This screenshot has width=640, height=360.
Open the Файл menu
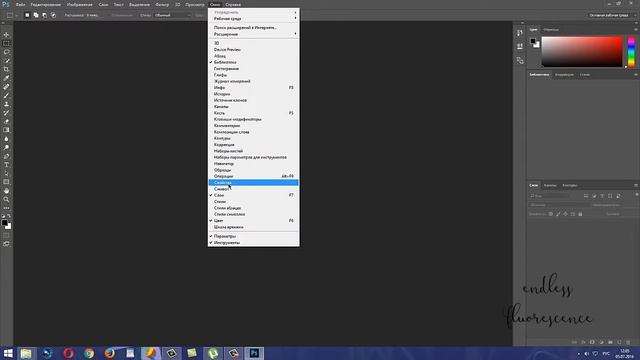coord(20,4)
